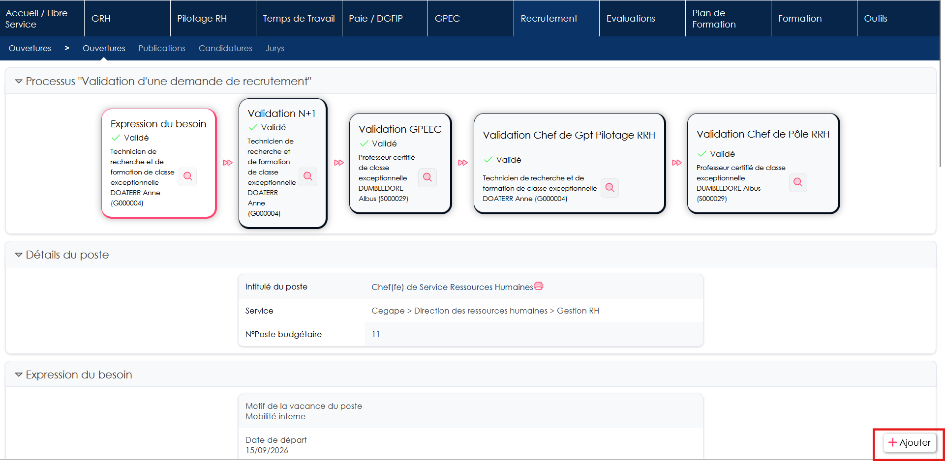Collapse the Détails du poste section
The height and width of the screenshot is (461, 945).
coord(18,255)
